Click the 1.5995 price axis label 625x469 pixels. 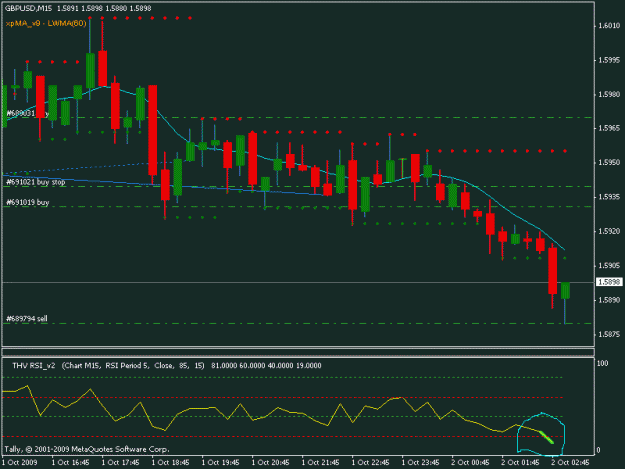tap(609, 60)
